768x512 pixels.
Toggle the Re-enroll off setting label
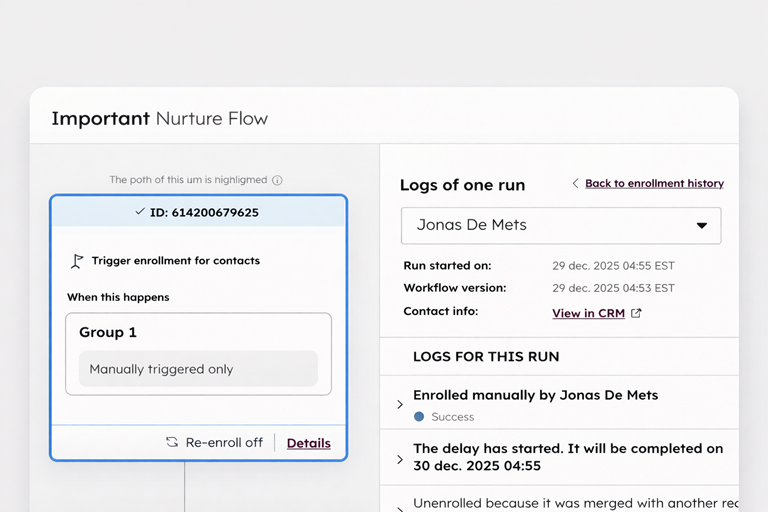click(224, 443)
